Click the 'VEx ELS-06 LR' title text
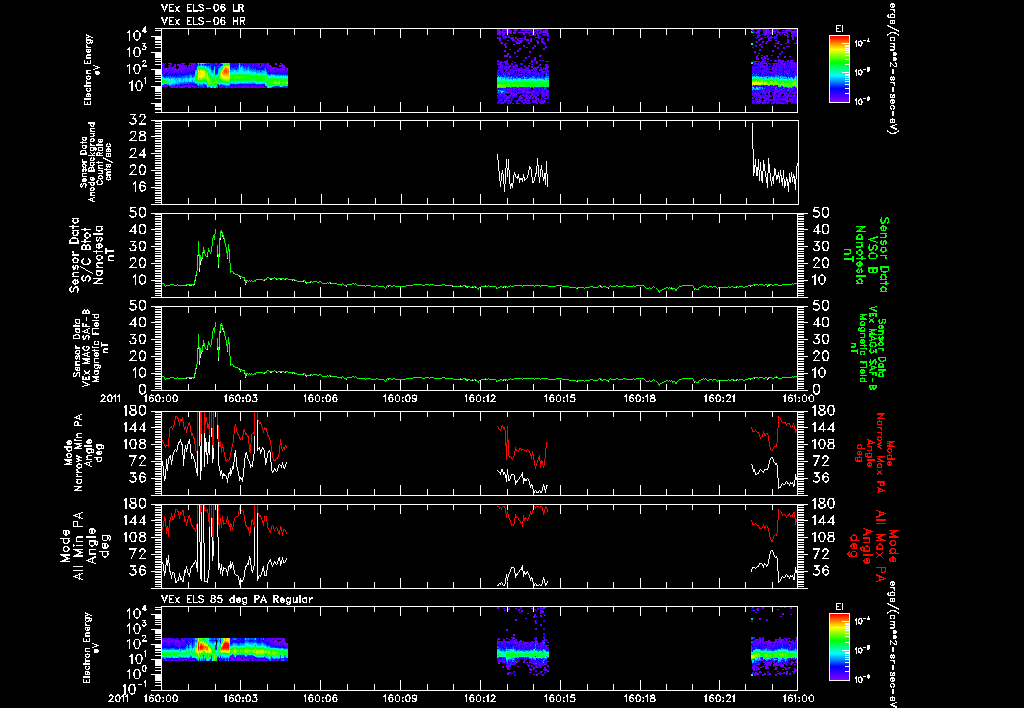1024x708 pixels. pyautogui.click(x=203, y=8)
